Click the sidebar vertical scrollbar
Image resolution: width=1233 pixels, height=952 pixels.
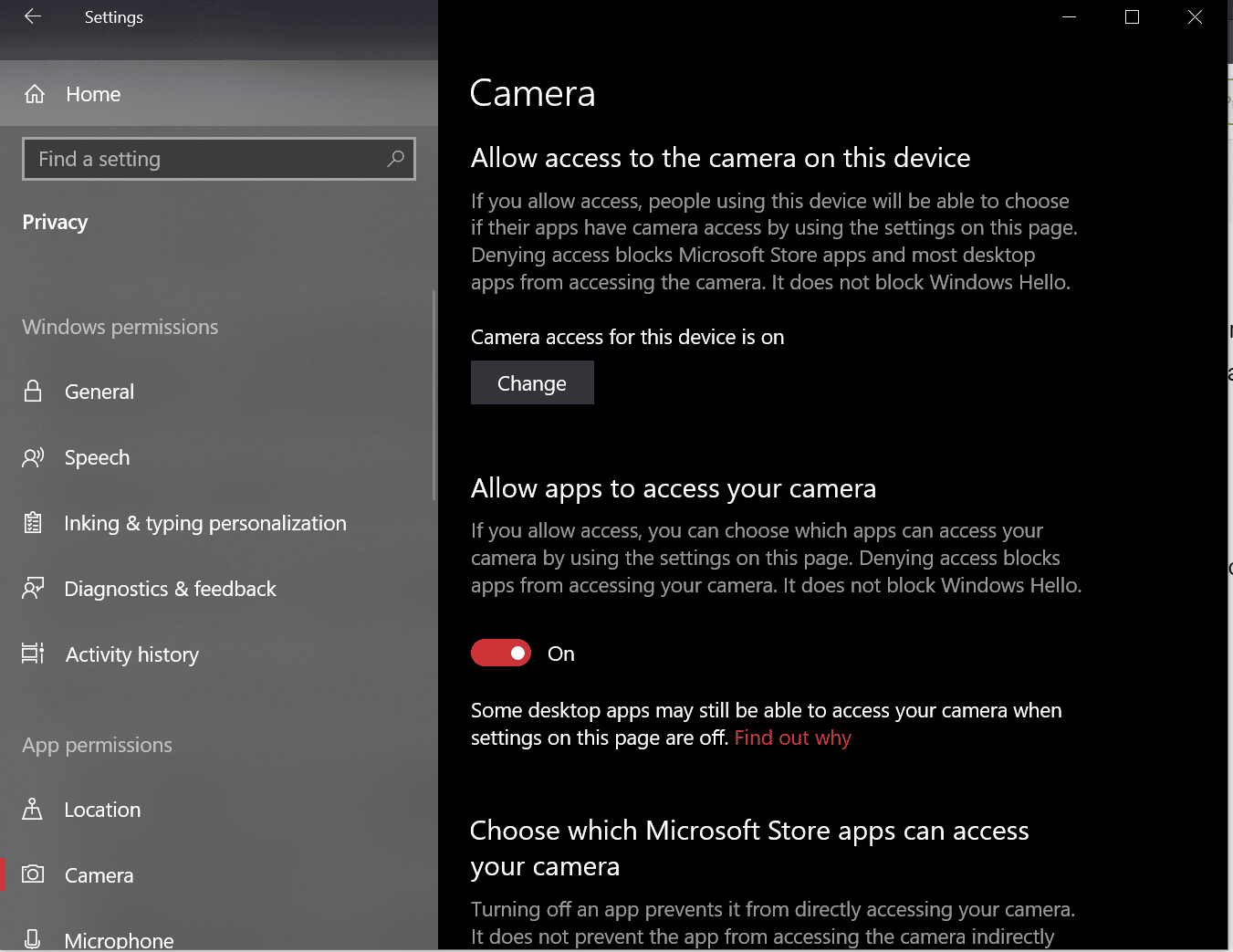(434, 394)
